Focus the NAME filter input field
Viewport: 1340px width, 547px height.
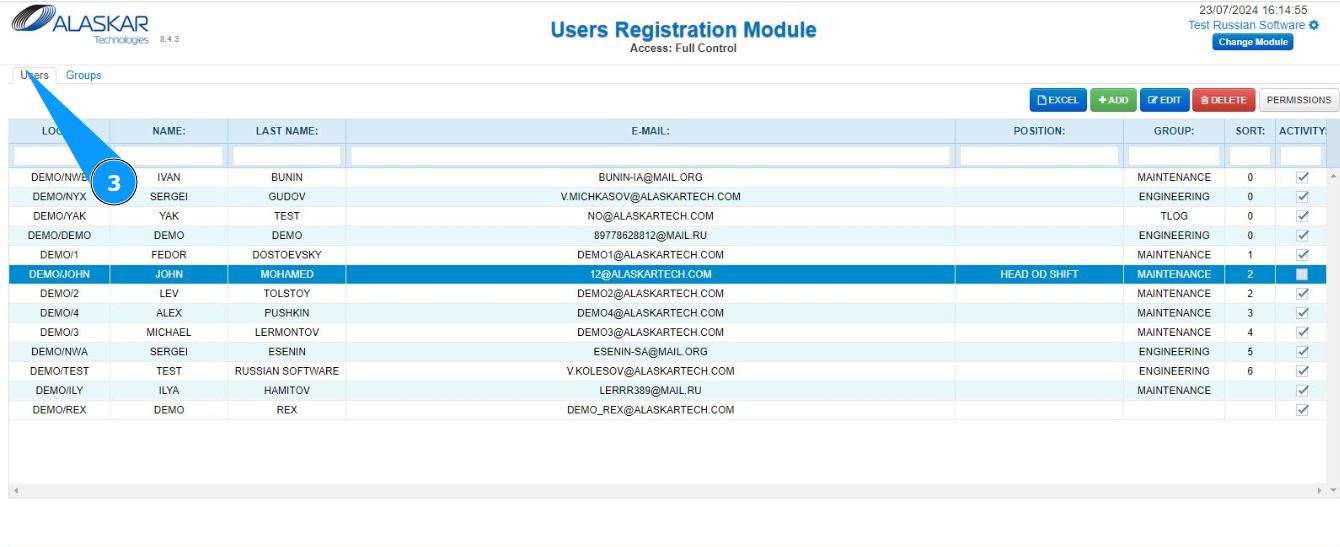(169, 156)
